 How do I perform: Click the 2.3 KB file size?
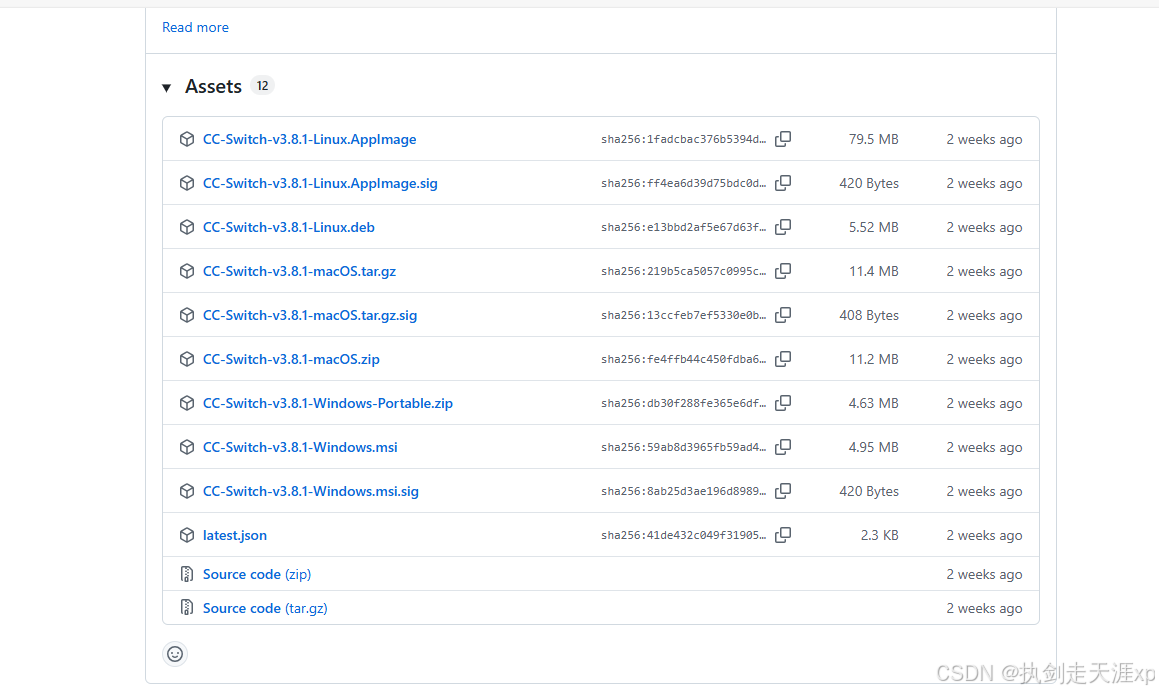(x=880, y=535)
